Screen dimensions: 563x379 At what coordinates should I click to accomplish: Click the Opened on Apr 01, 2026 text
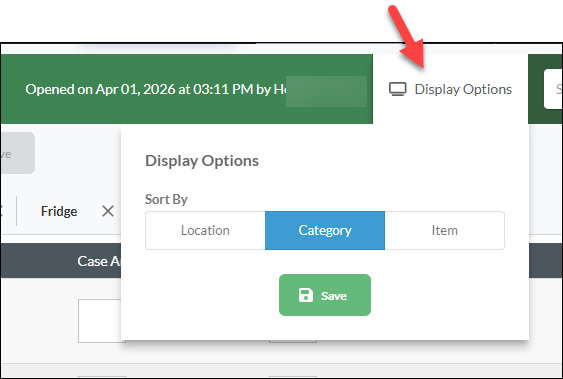click(x=155, y=89)
